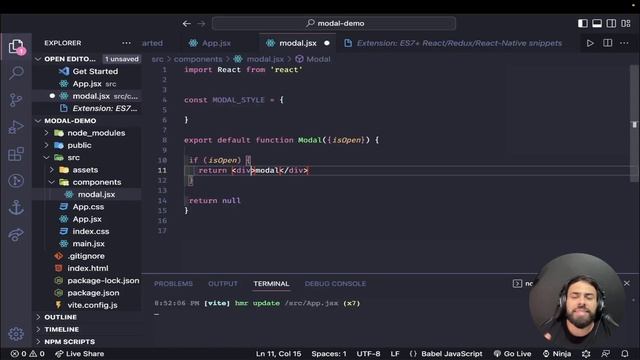Open main.jsx in the file tree
The image size is (640, 360).
[x=88, y=244]
